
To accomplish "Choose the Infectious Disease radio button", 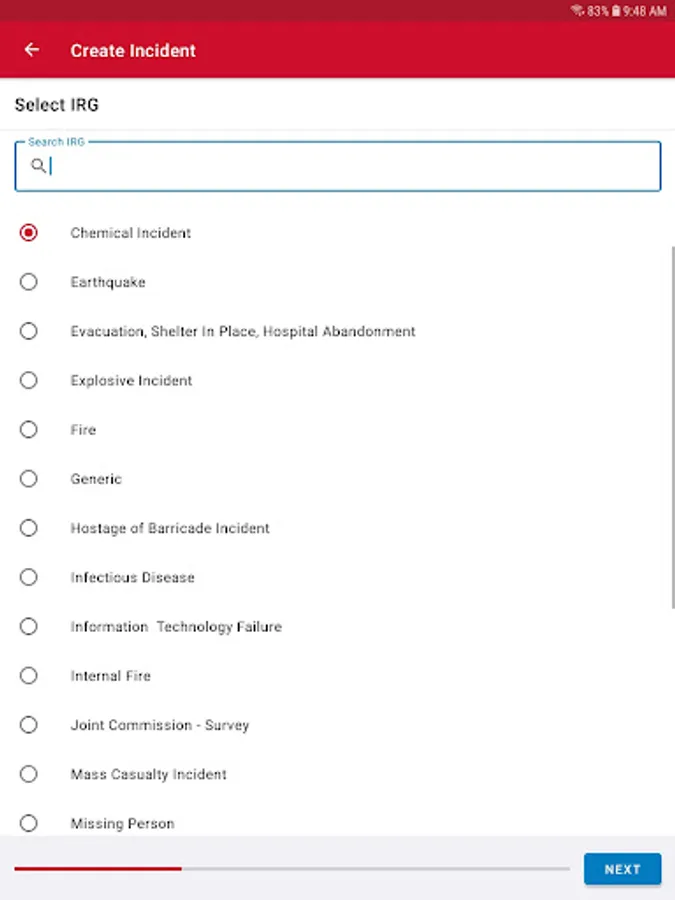I will coord(29,577).
